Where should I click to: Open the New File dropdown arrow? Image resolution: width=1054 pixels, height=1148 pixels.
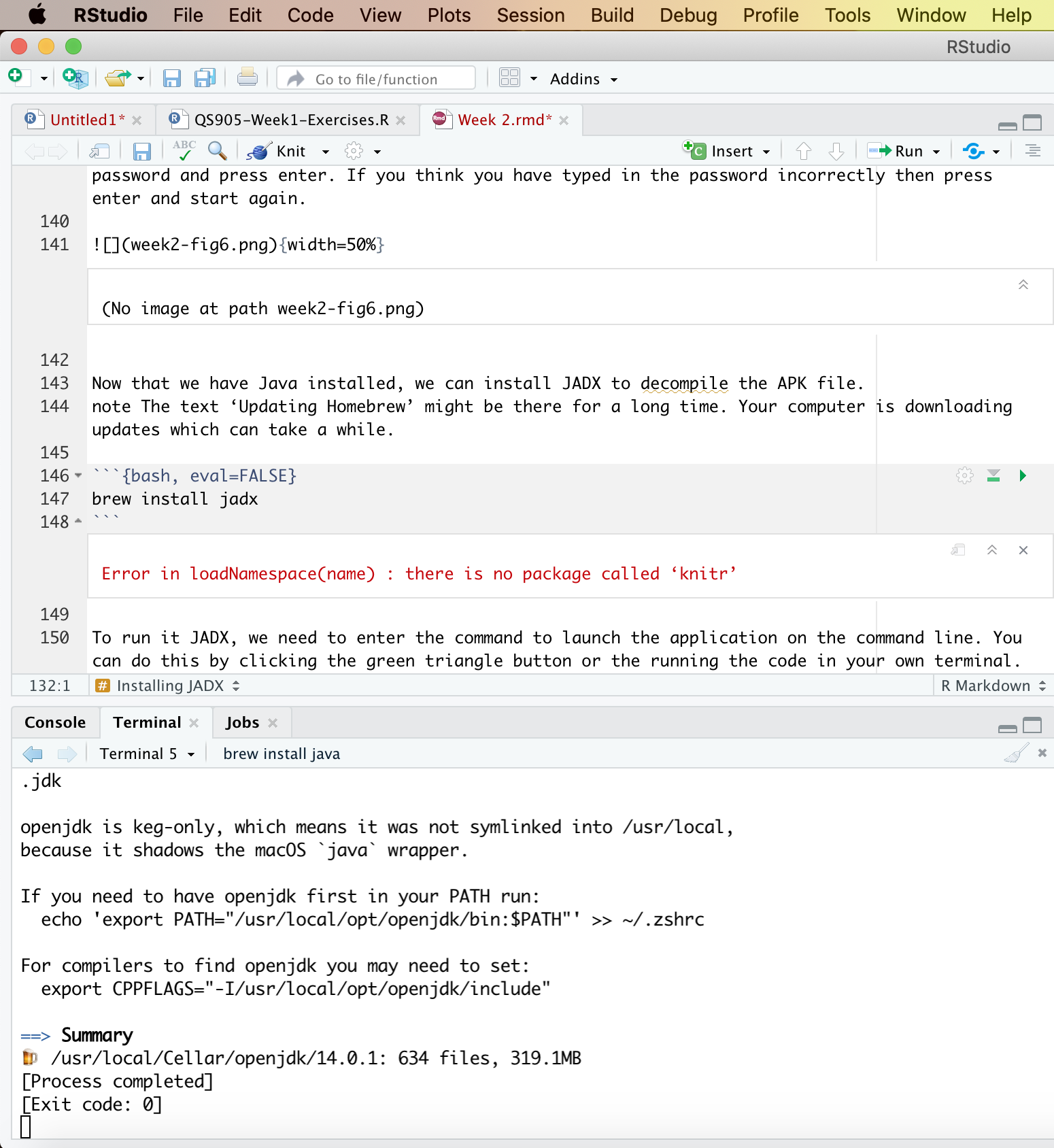click(44, 79)
